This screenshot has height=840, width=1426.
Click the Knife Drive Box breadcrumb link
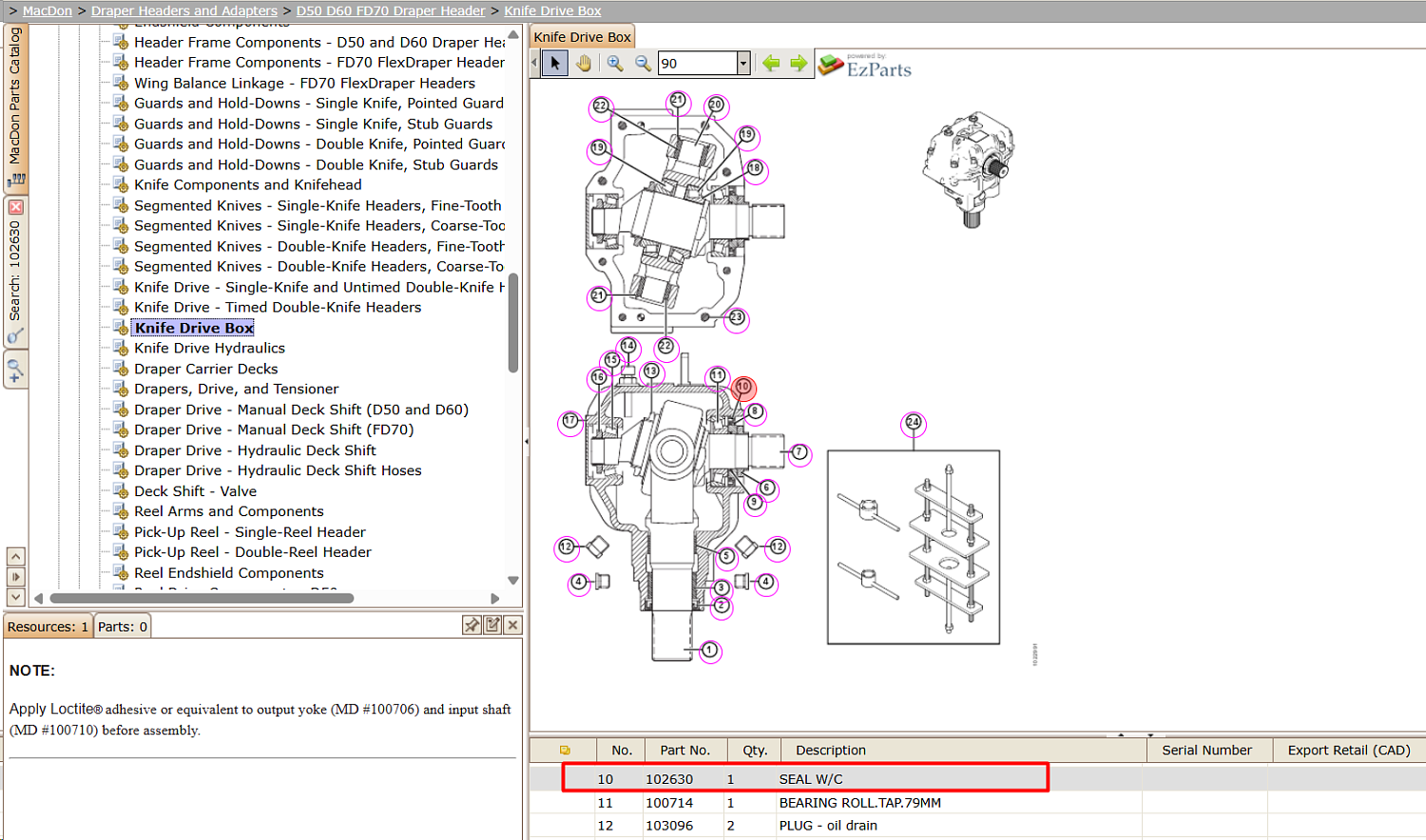(x=552, y=10)
